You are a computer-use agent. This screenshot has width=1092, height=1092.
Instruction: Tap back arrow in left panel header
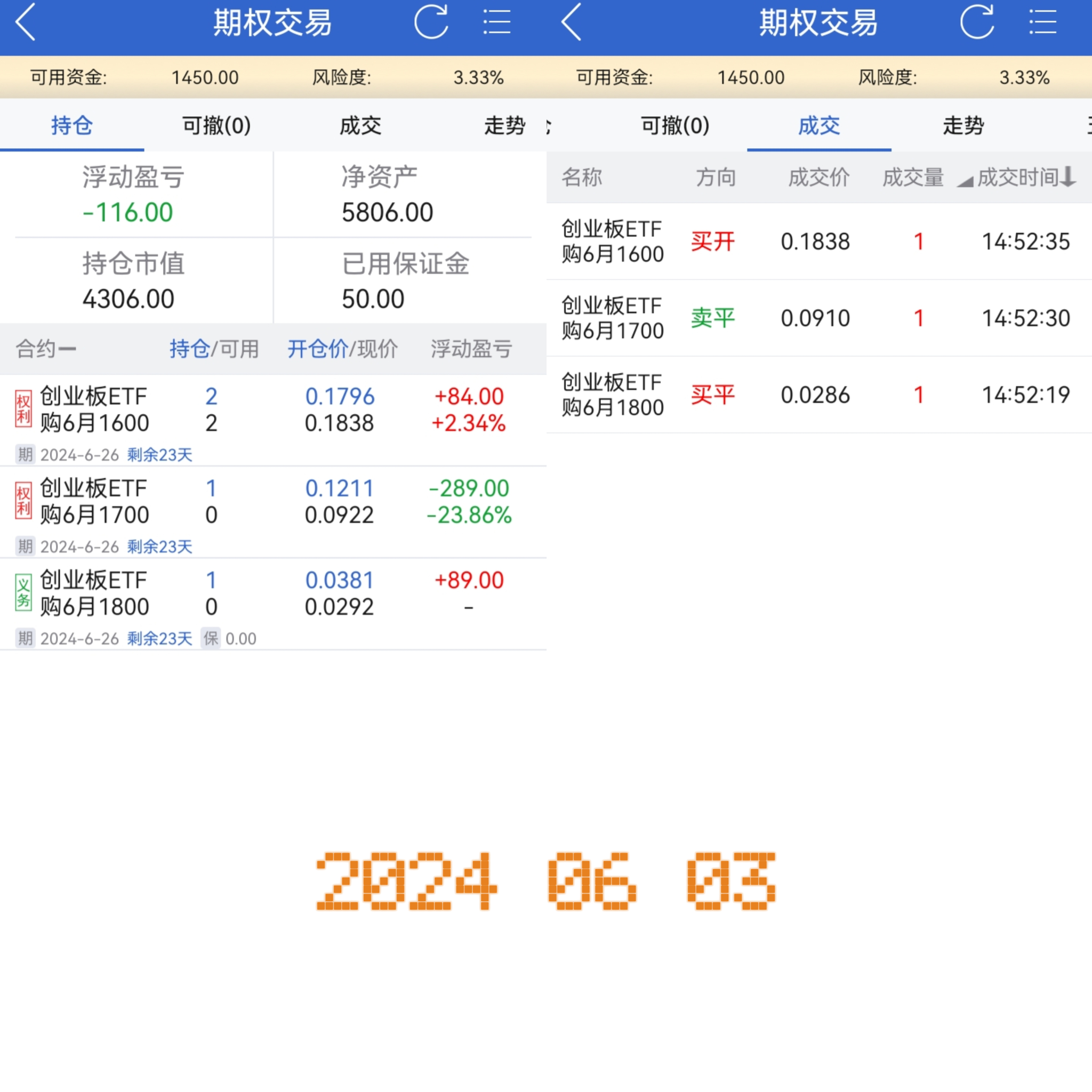tap(26, 22)
